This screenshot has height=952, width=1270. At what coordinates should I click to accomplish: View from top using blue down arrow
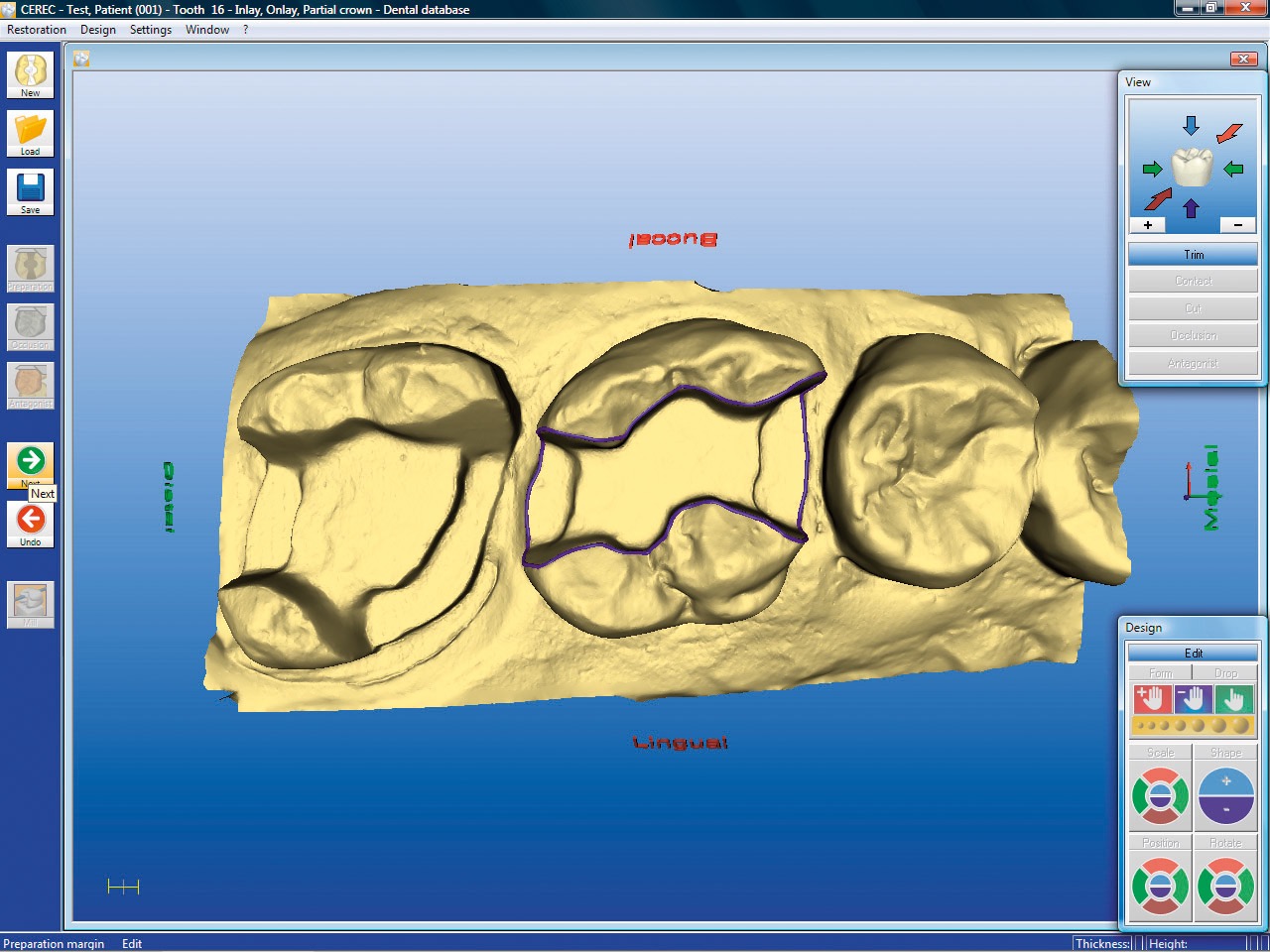pos(1191,126)
